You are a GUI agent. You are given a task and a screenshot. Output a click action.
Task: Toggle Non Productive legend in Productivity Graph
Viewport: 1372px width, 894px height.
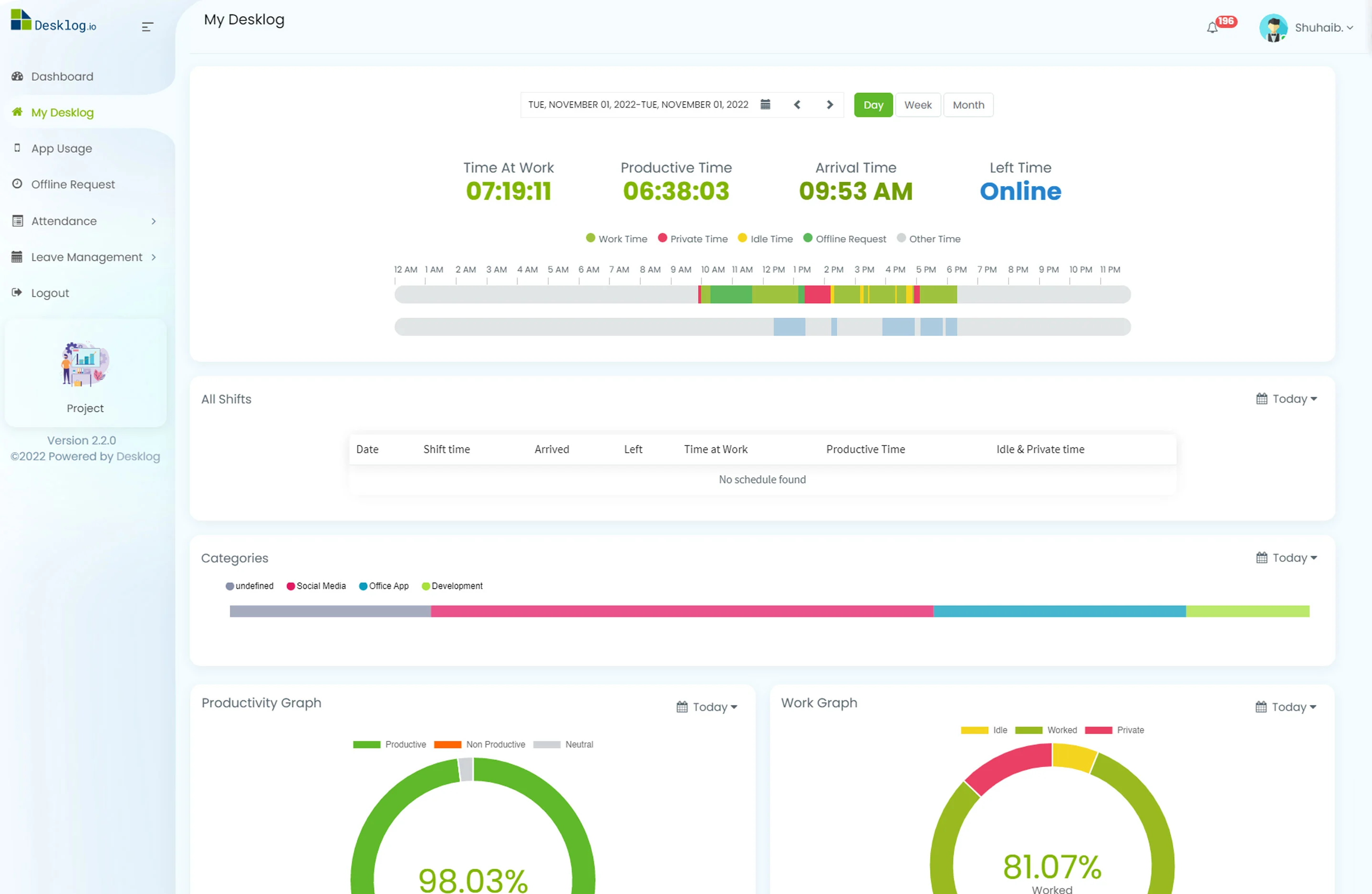(479, 744)
